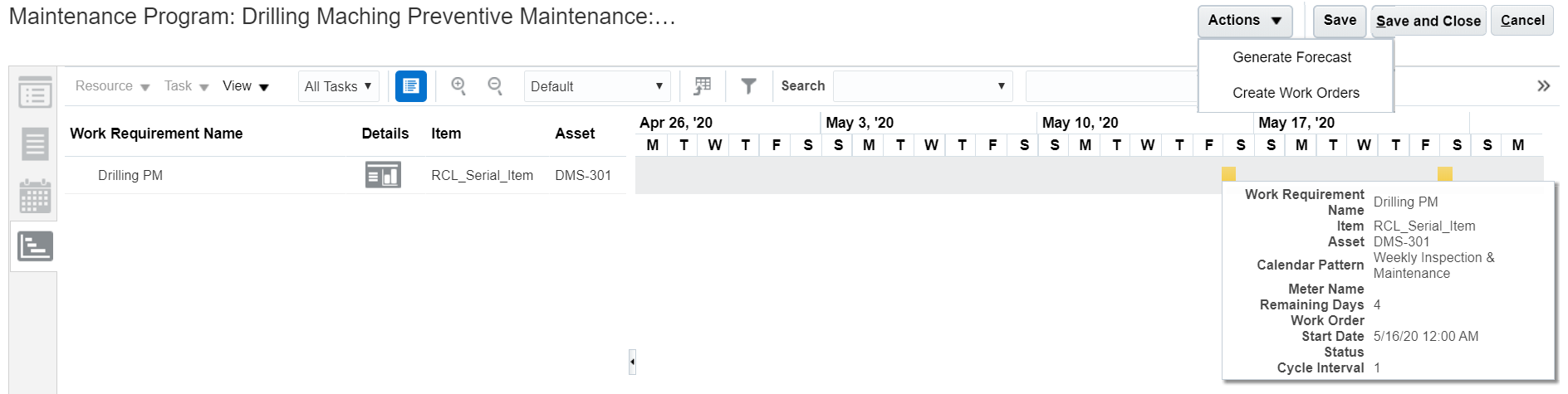Image resolution: width=1568 pixels, height=394 pixels.
Task: Switch to the calendar view sidebar icon
Action: pyautogui.click(x=35, y=197)
